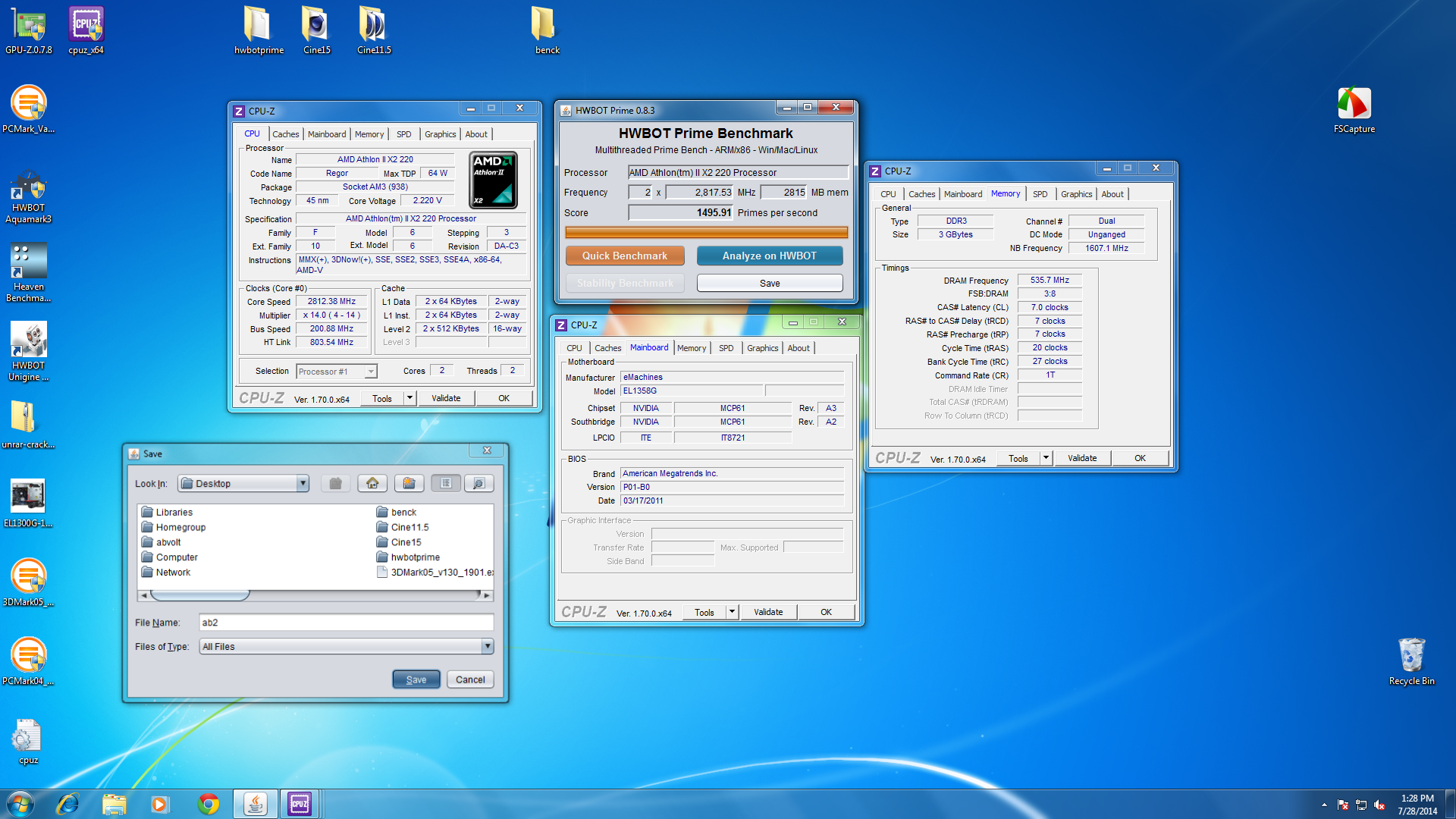Go up one level in Save dialog

tap(336, 483)
